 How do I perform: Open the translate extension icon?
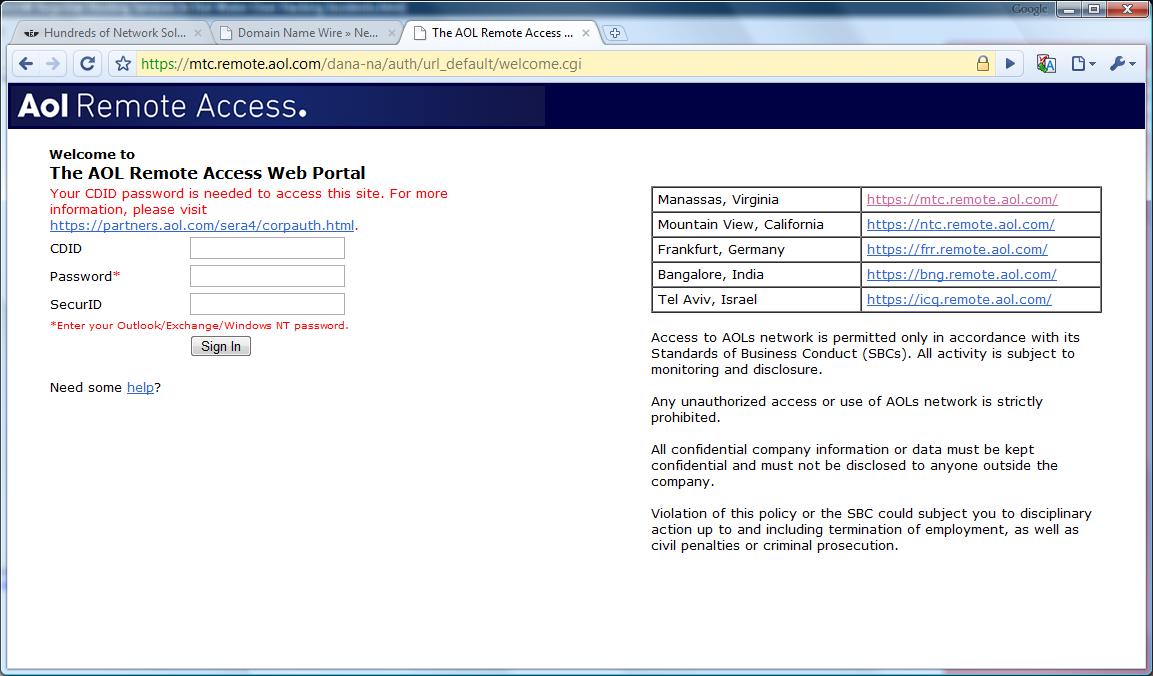1046,64
